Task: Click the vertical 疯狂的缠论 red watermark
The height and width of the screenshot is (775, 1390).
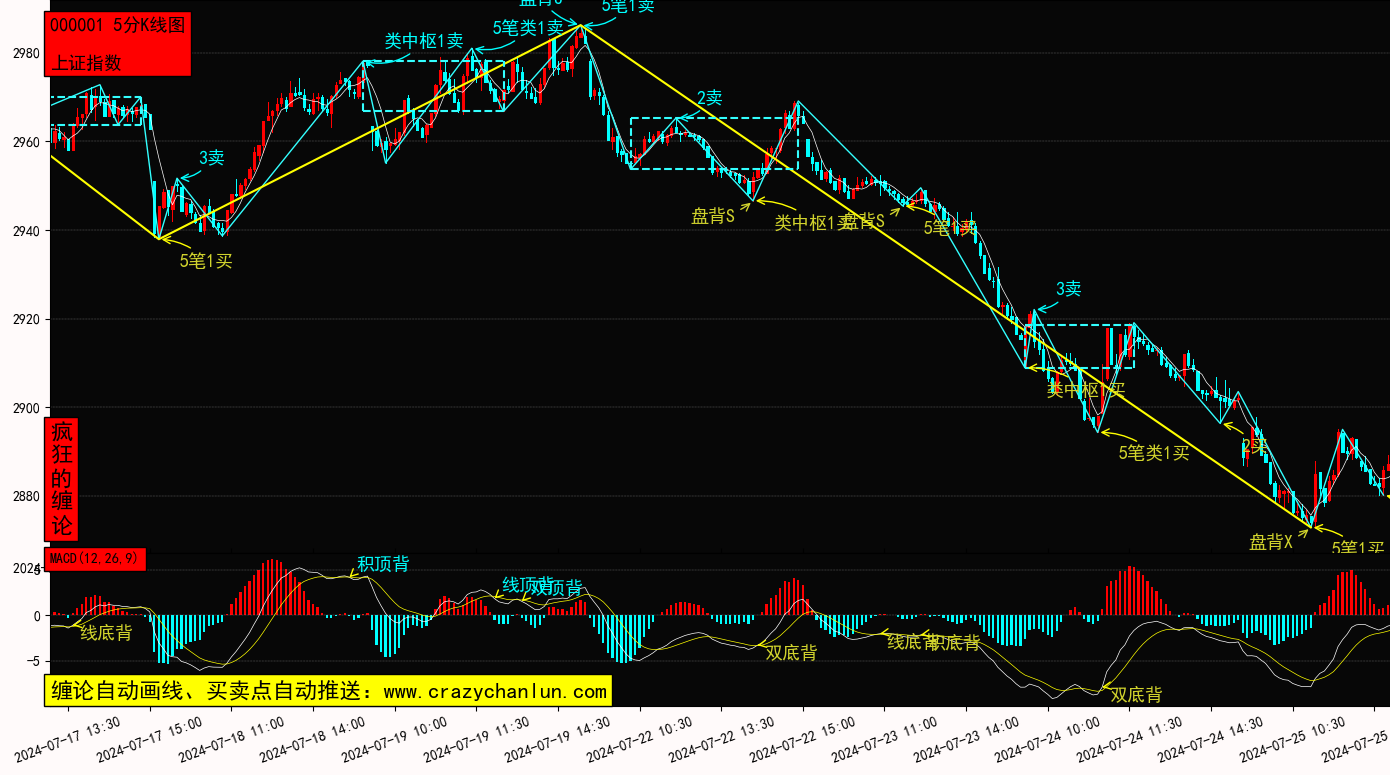Action: click(x=62, y=478)
